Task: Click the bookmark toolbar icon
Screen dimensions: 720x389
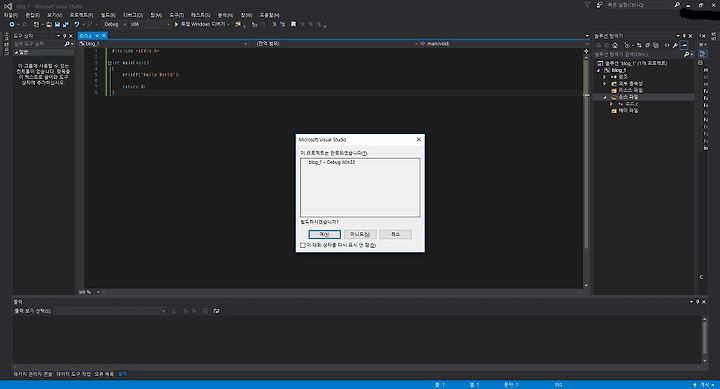Action: tap(293, 24)
